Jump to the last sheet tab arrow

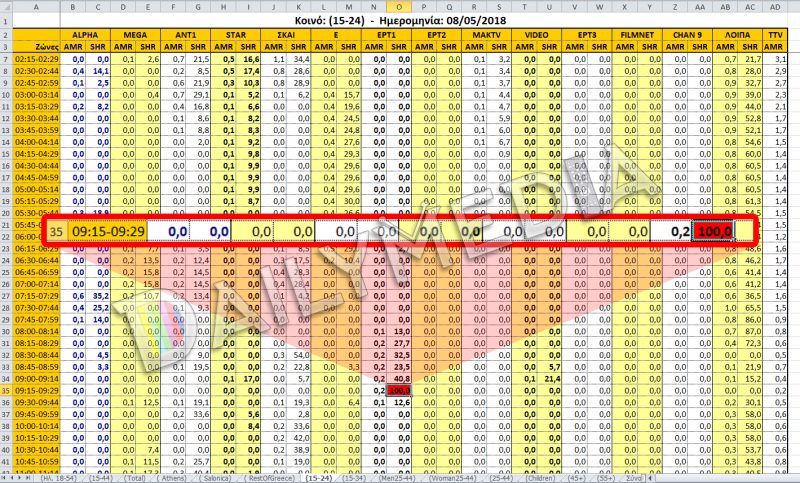pyautogui.click(x=28, y=478)
